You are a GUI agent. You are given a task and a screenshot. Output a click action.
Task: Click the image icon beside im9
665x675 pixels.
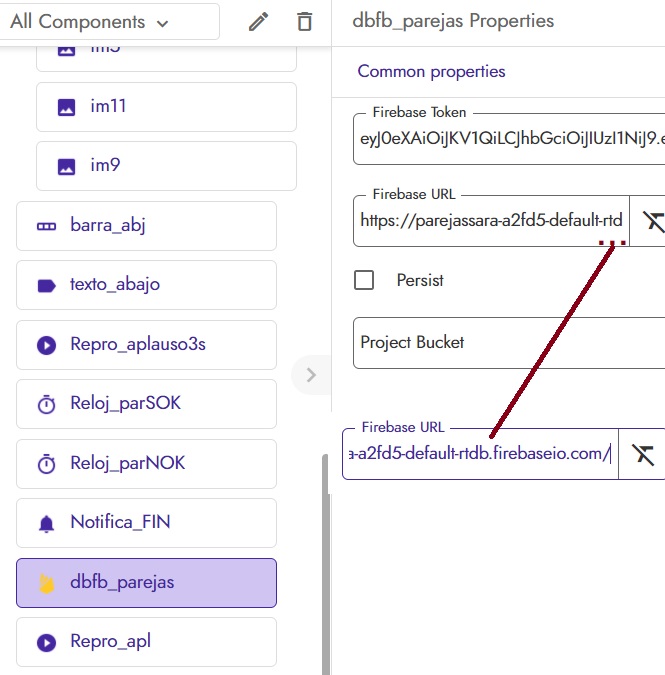click(67, 166)
